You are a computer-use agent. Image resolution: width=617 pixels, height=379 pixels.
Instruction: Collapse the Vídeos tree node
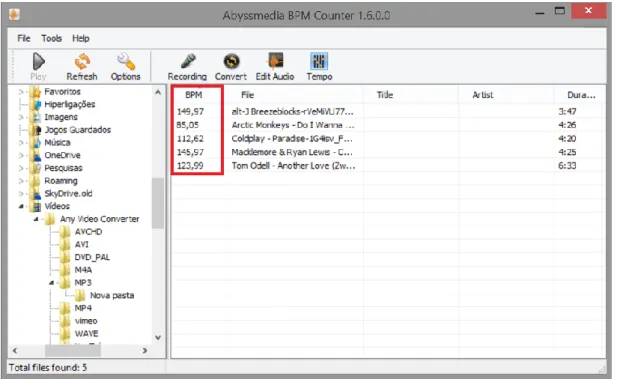pos(21,206)
